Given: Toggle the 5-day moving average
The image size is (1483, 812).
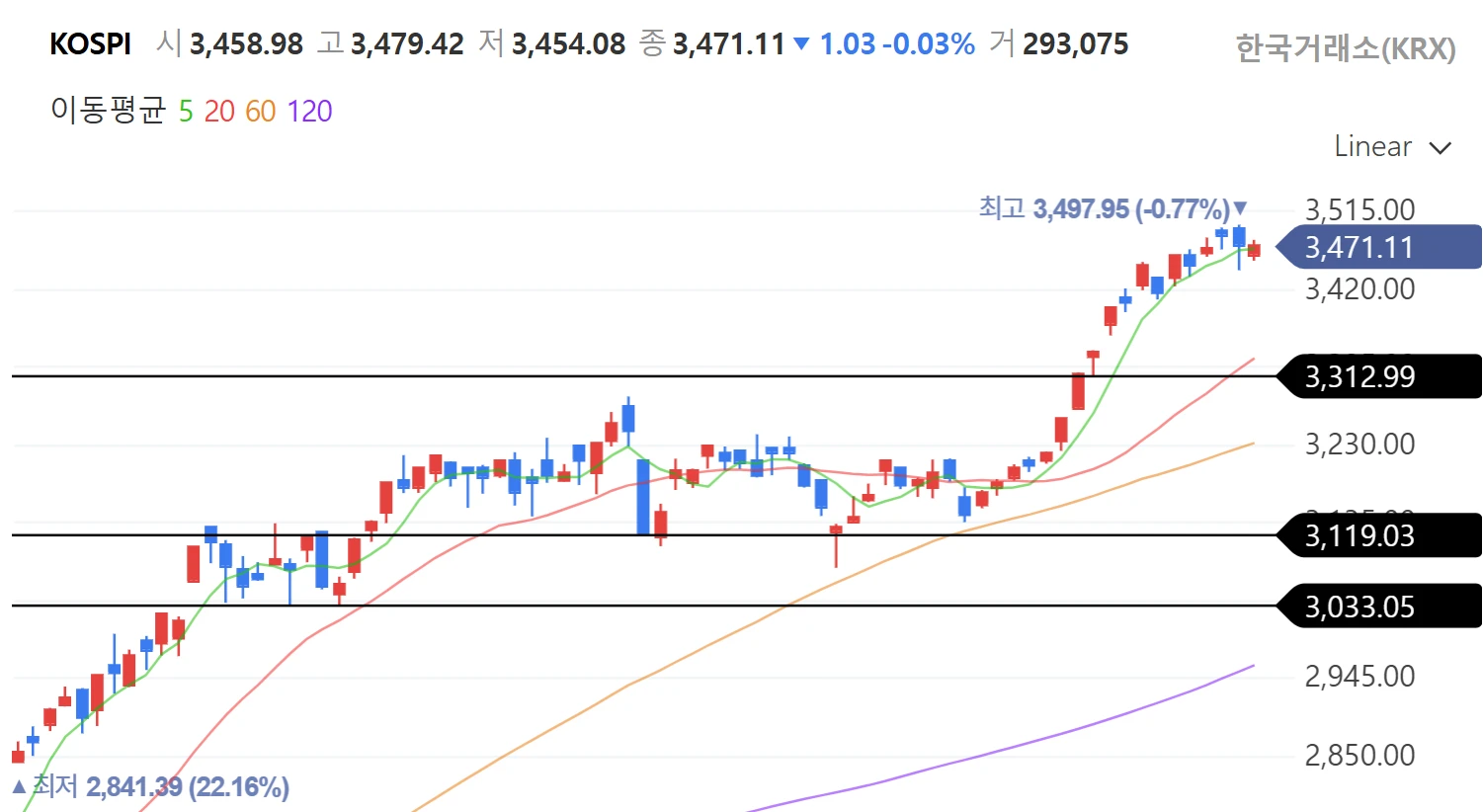Looking at the screenshot, I should tap(186, 112).
